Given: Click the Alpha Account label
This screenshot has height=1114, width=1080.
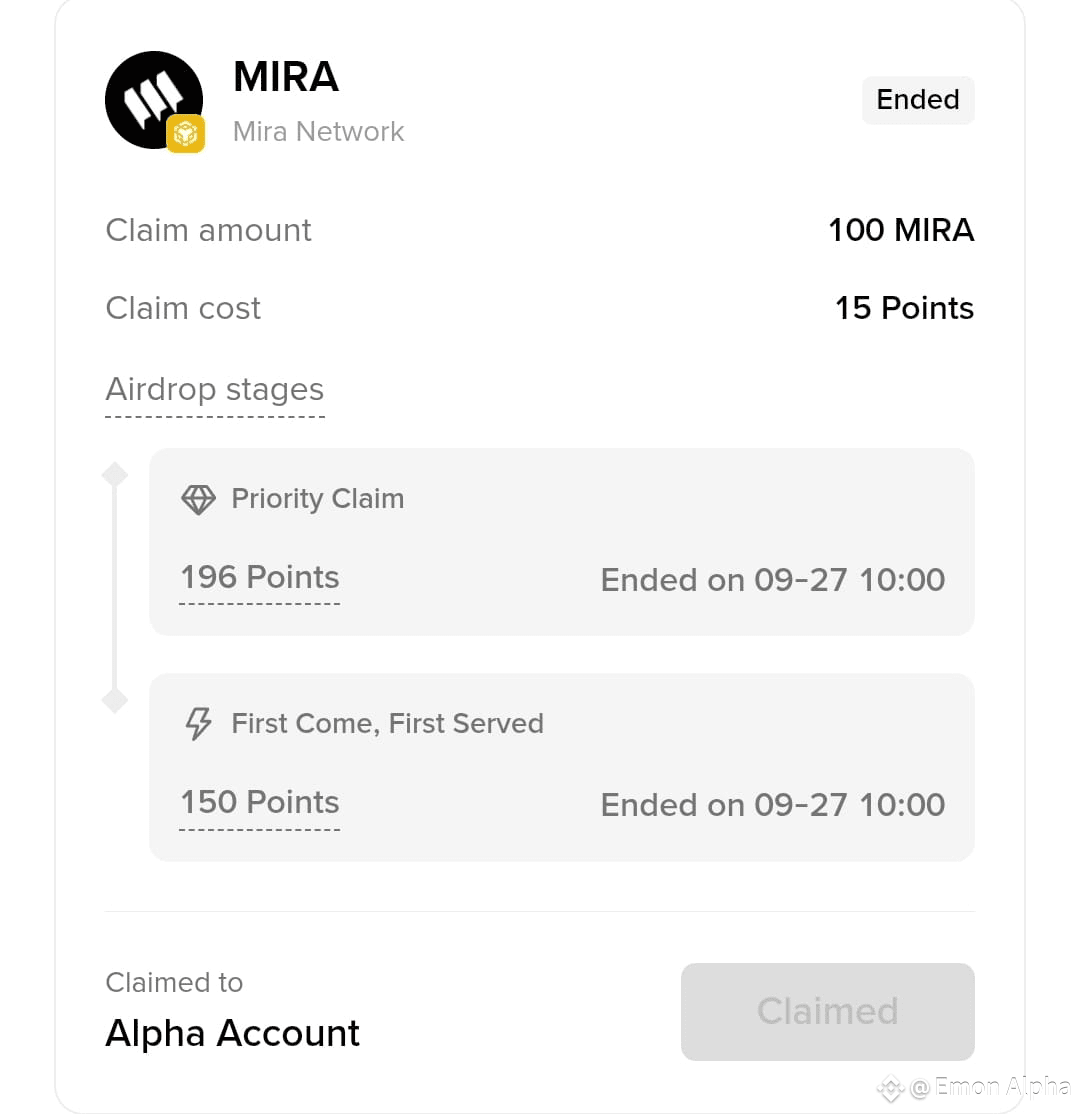Looking at the screenshot, I should (232, 1033).
